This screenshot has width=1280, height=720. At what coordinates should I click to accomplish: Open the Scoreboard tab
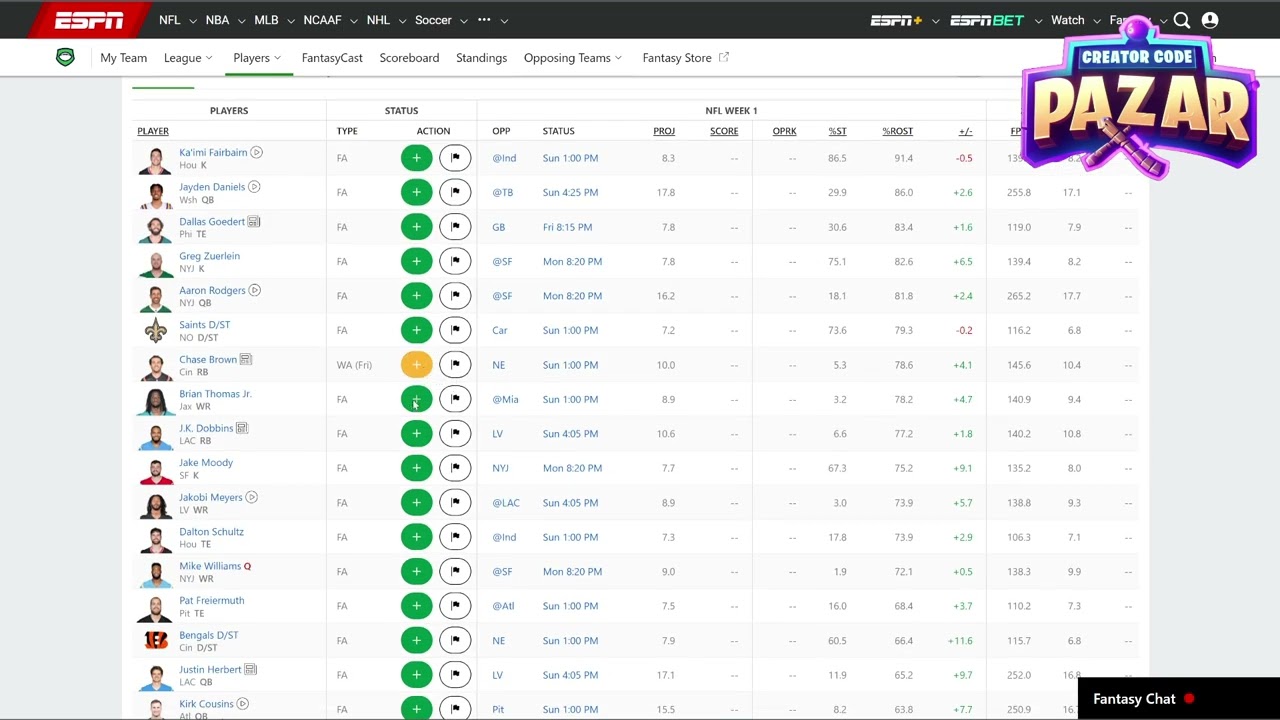coord(409,58)
